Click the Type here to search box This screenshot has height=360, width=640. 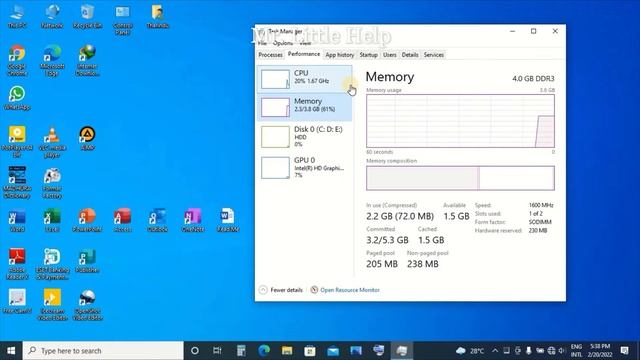pyautogui.click(x=103, y=351)
